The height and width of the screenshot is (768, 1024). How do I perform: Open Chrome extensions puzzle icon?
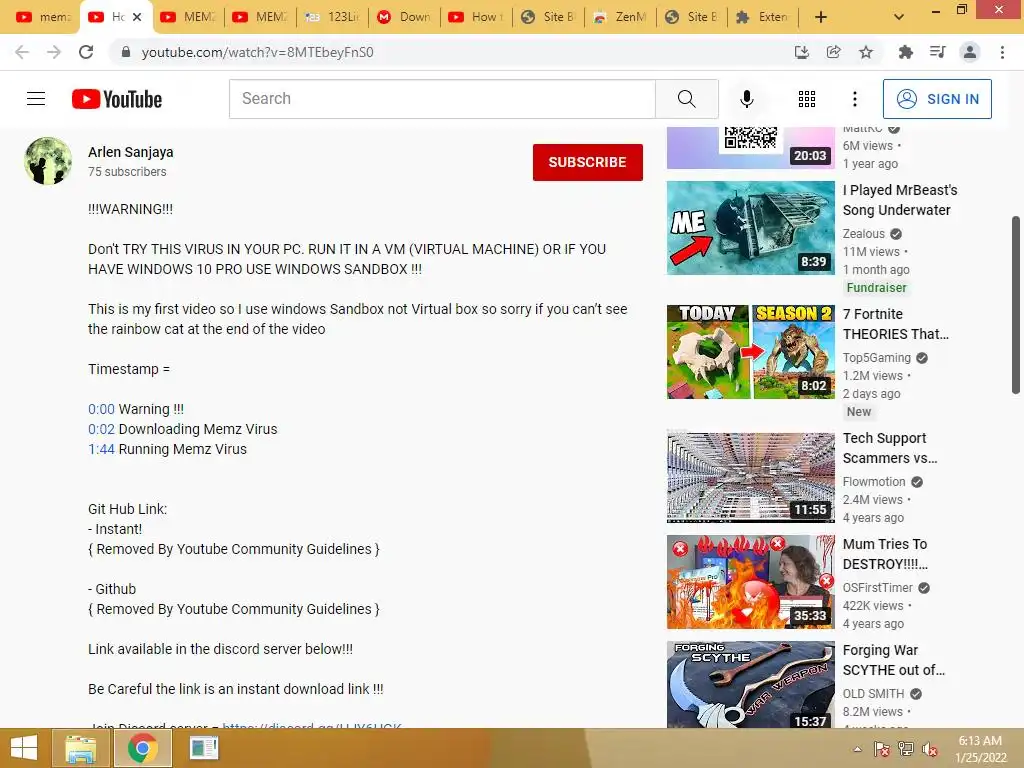[x=905, y=52]
